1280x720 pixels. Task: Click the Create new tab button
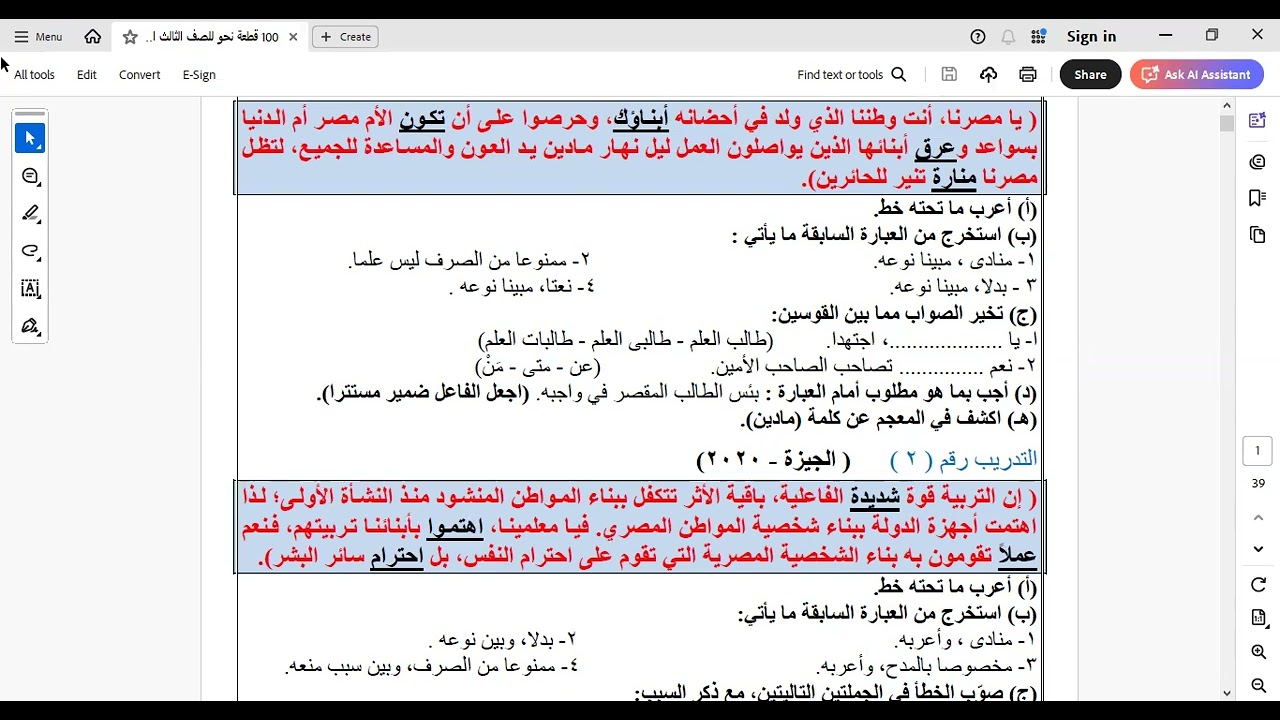pos(345,37)
